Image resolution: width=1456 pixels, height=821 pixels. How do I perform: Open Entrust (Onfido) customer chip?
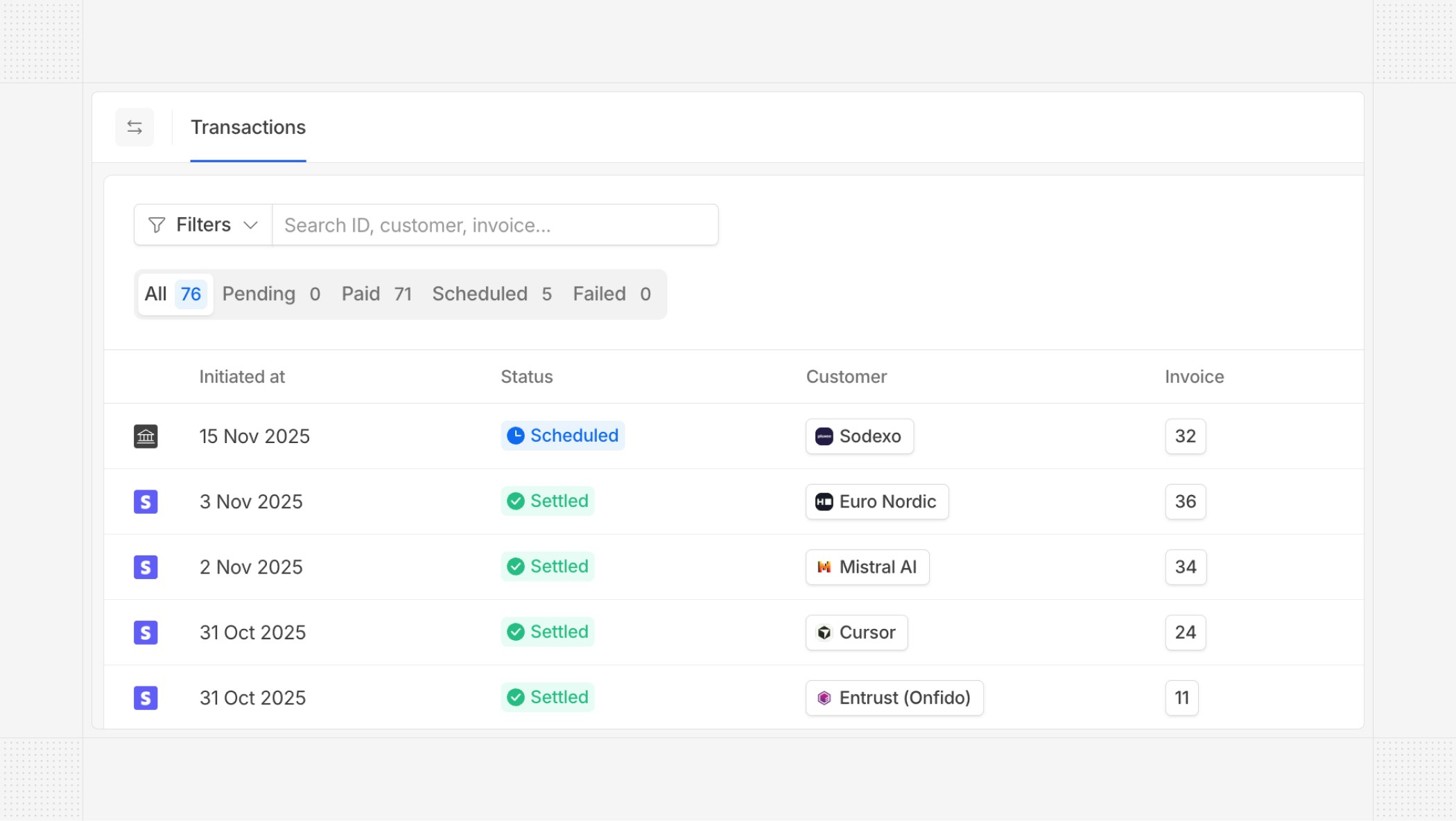pos(894,698)
